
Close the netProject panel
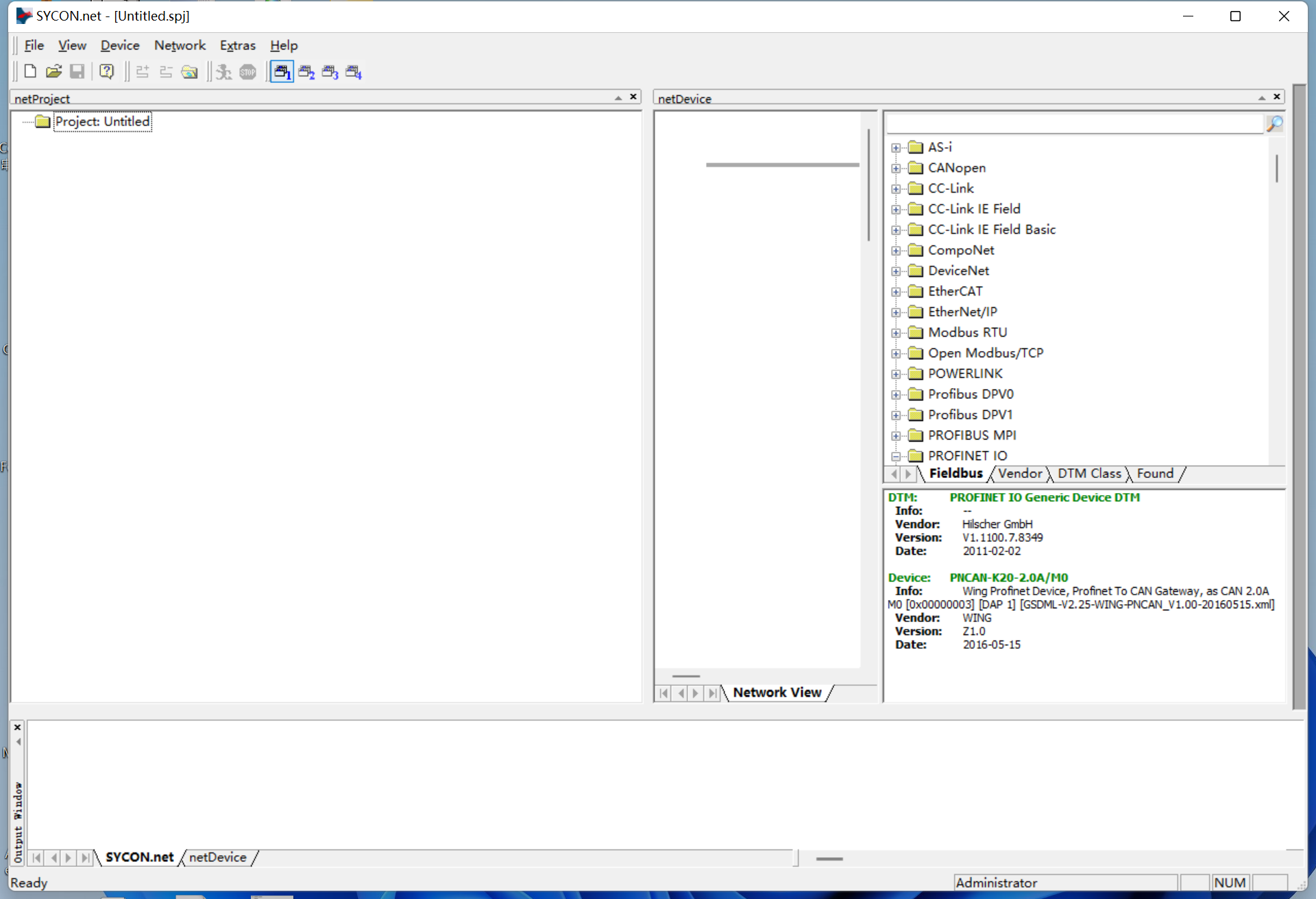pyautogui.click(x=633, y=97)
